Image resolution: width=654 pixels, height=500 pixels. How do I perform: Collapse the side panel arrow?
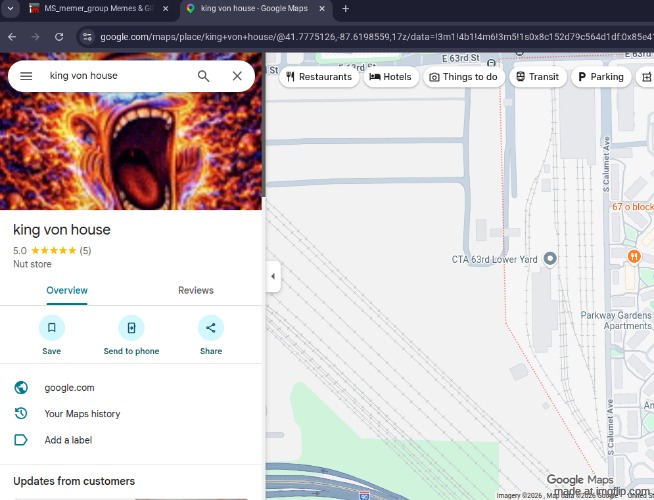tap(273, 276)
